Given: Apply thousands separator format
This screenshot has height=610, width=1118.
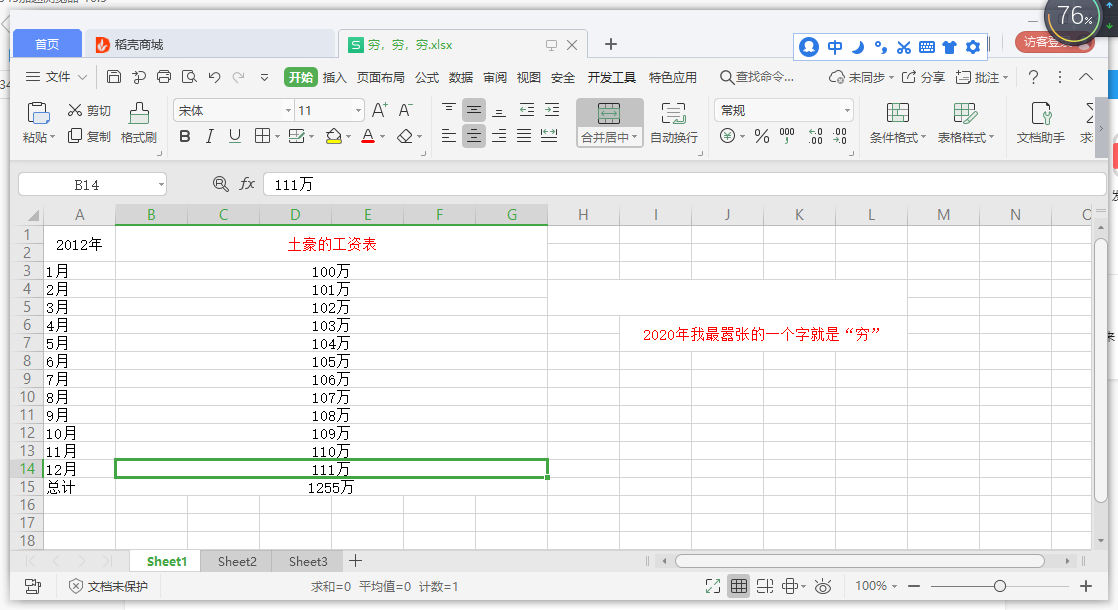Looking at the screenshot, I should point(787,136).
